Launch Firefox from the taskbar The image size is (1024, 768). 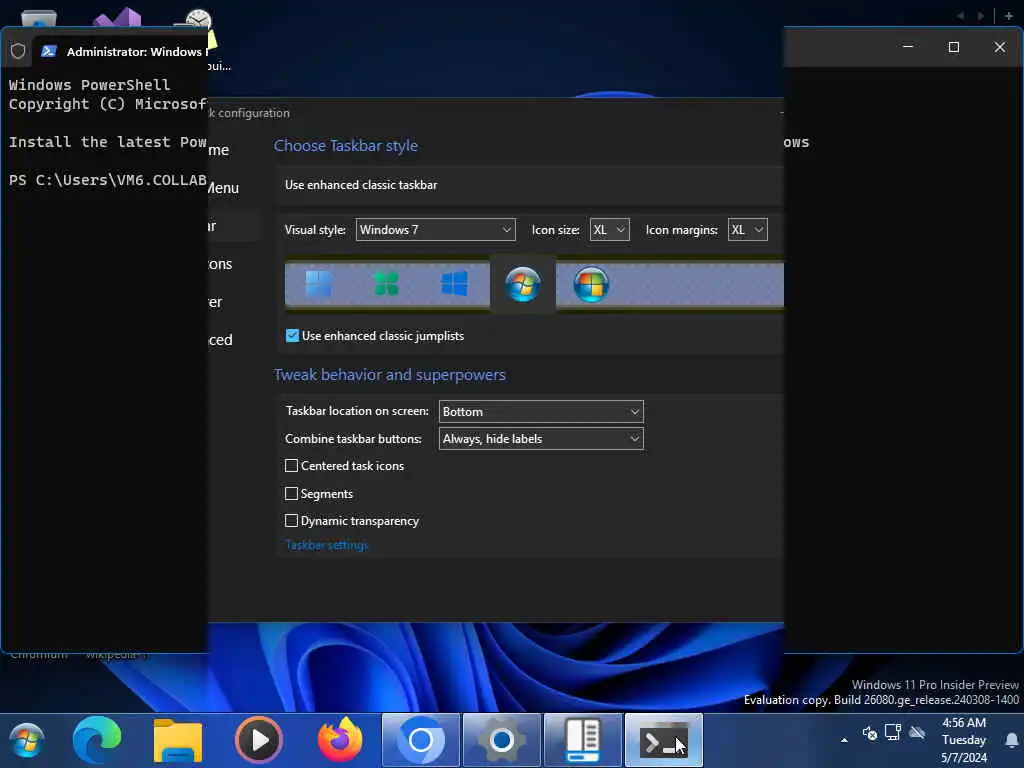coord(340,741)
